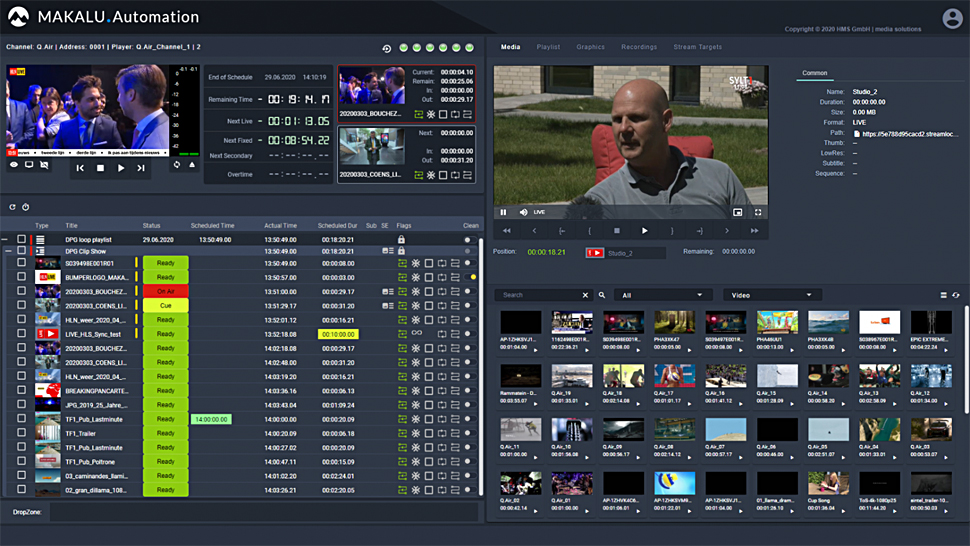
Task: Switch to the Recordings tab
Action: [x=639, y=47]
